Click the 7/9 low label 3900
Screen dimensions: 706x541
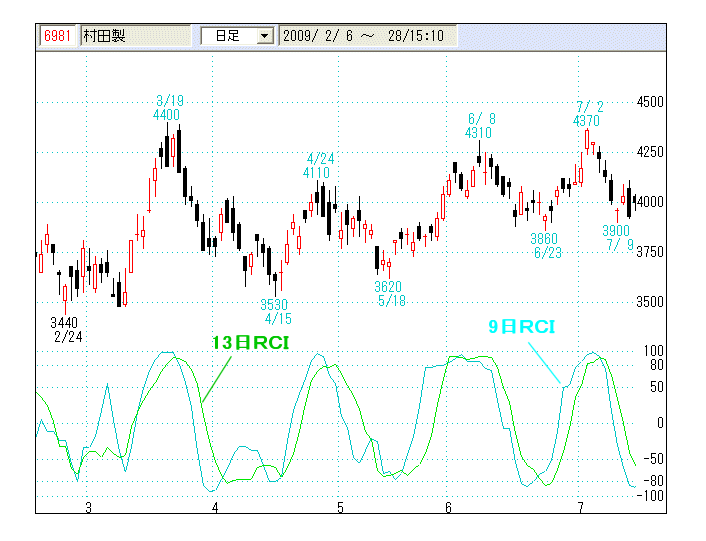616,230
